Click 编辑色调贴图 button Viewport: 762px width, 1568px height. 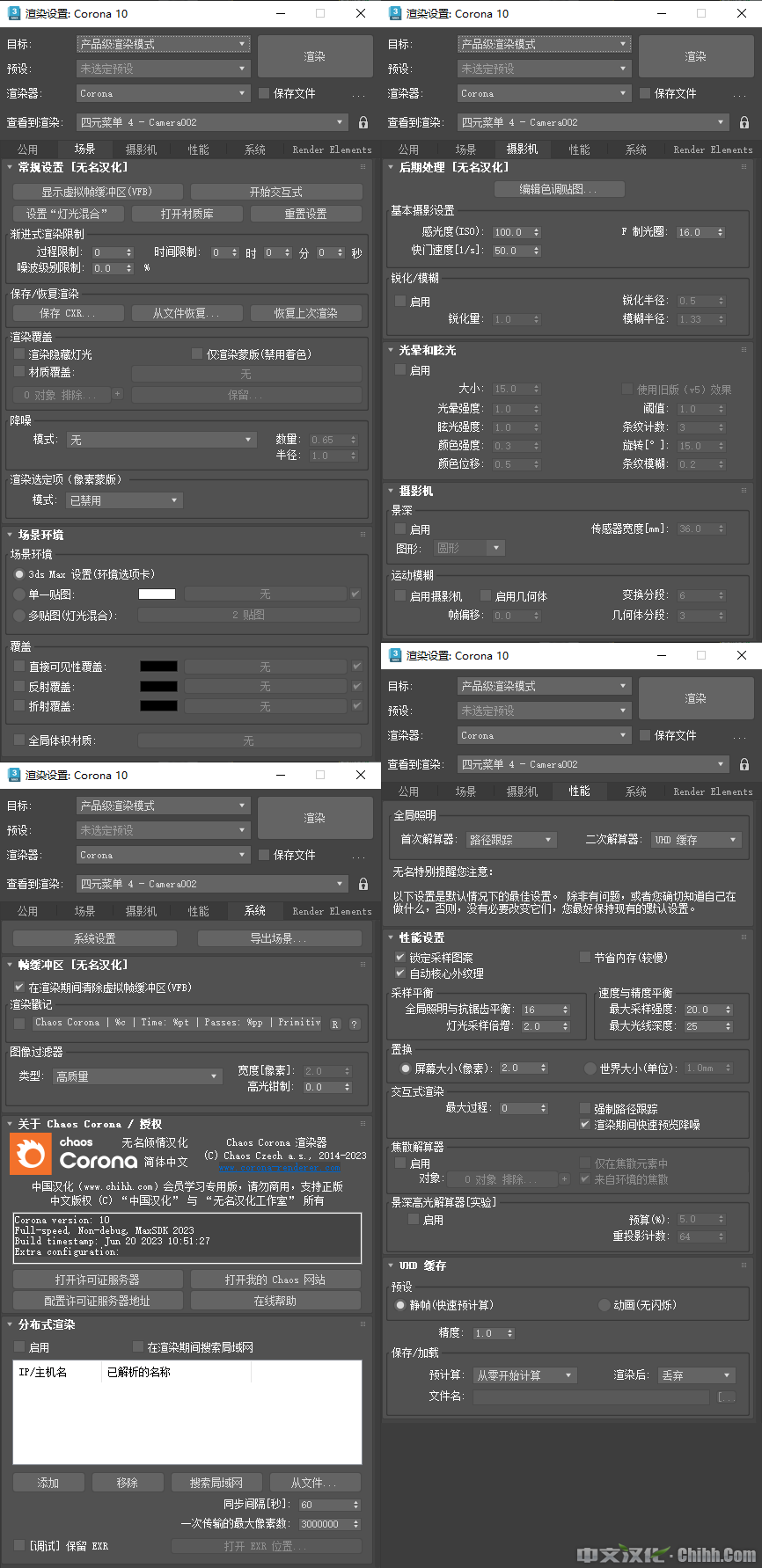[x=559, y=189]
